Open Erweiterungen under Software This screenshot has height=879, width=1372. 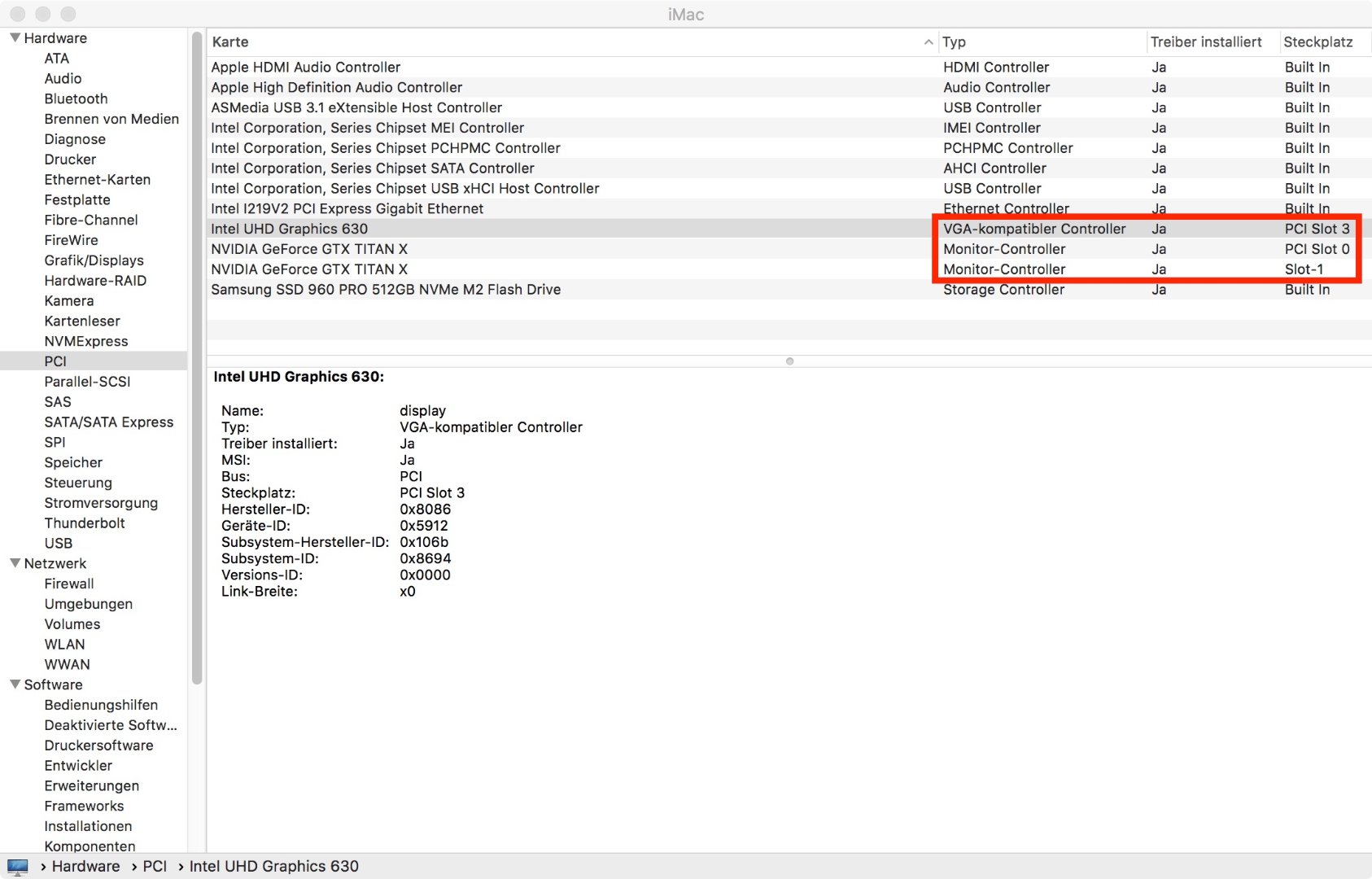[92, 785]
